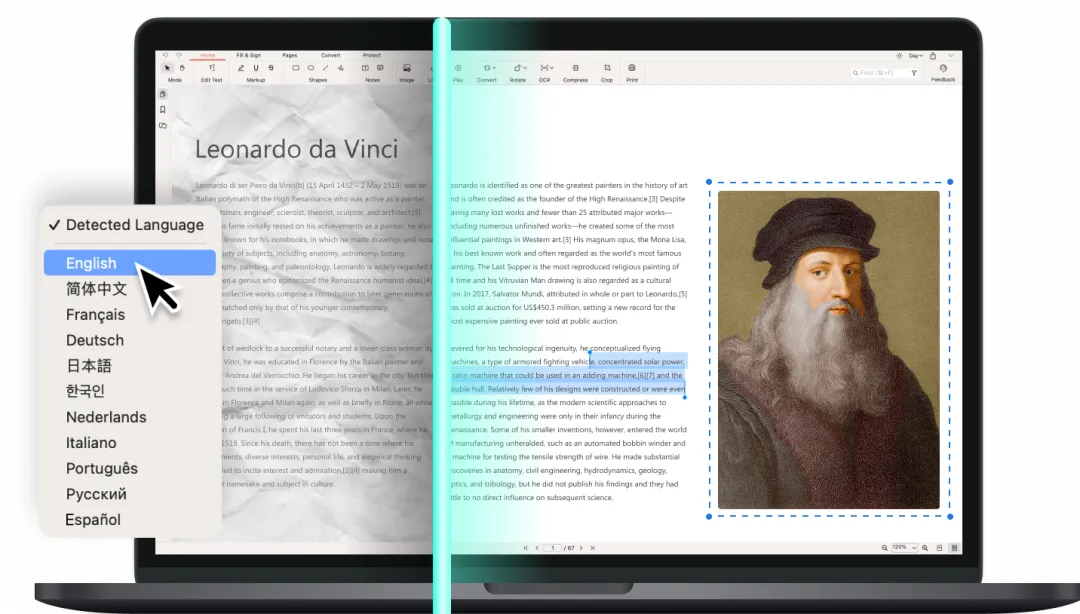1080x614 pixels.
Task: Collapse toolbar with top-right chevron
Action: click(951, 55)
